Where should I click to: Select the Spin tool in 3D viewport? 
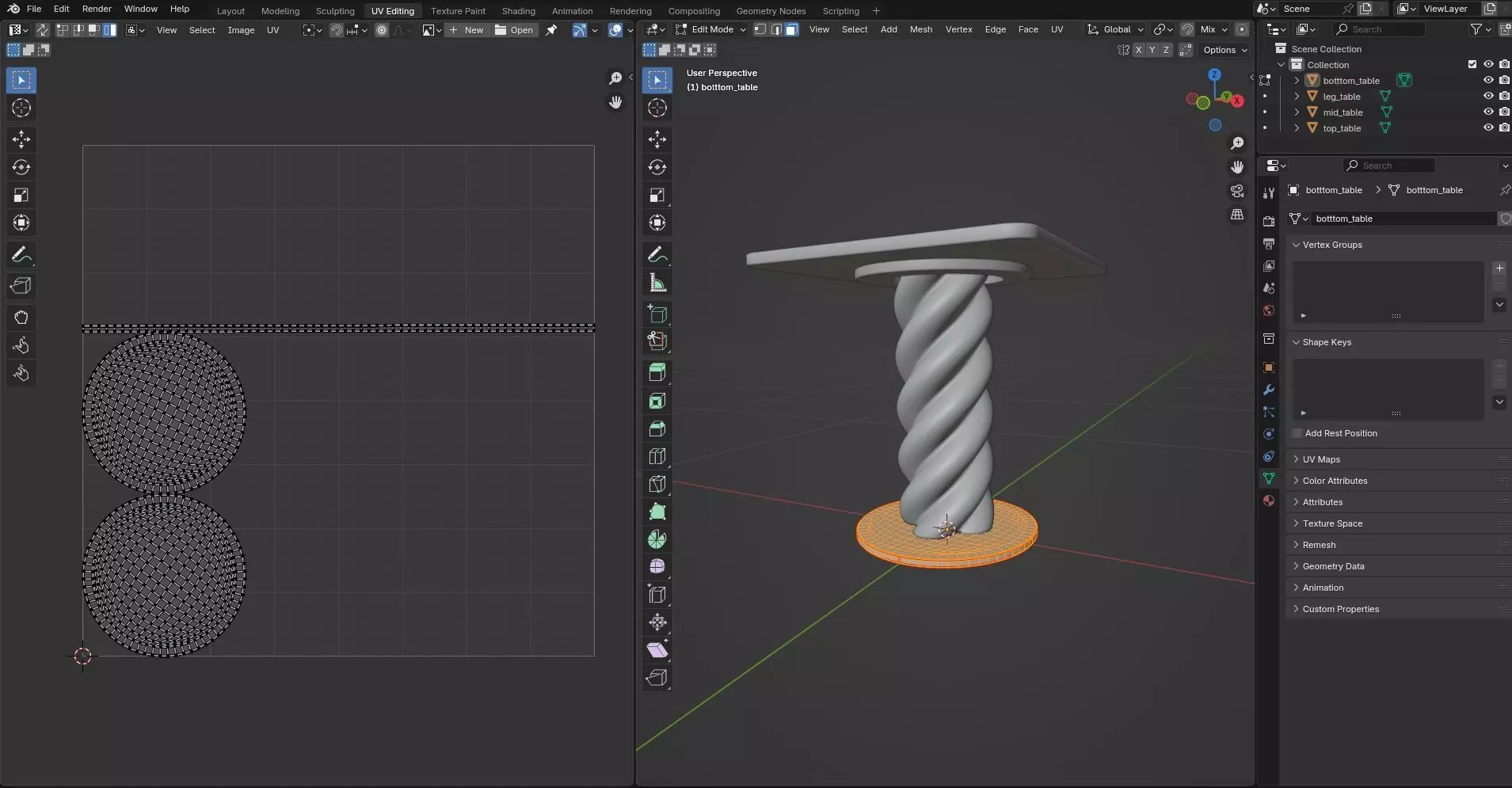tap(657, 539)
